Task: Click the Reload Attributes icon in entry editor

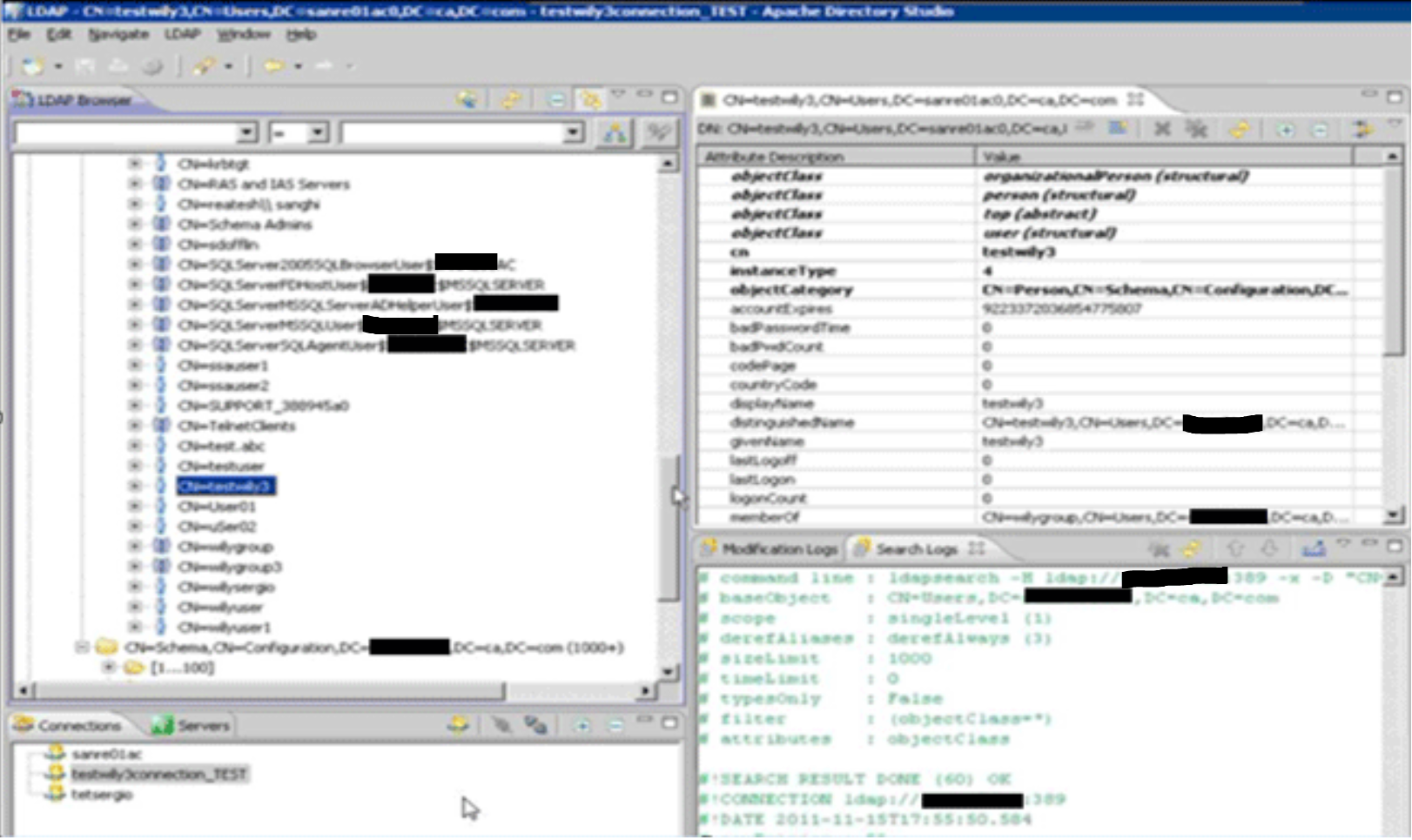Action: point(1240,129)
